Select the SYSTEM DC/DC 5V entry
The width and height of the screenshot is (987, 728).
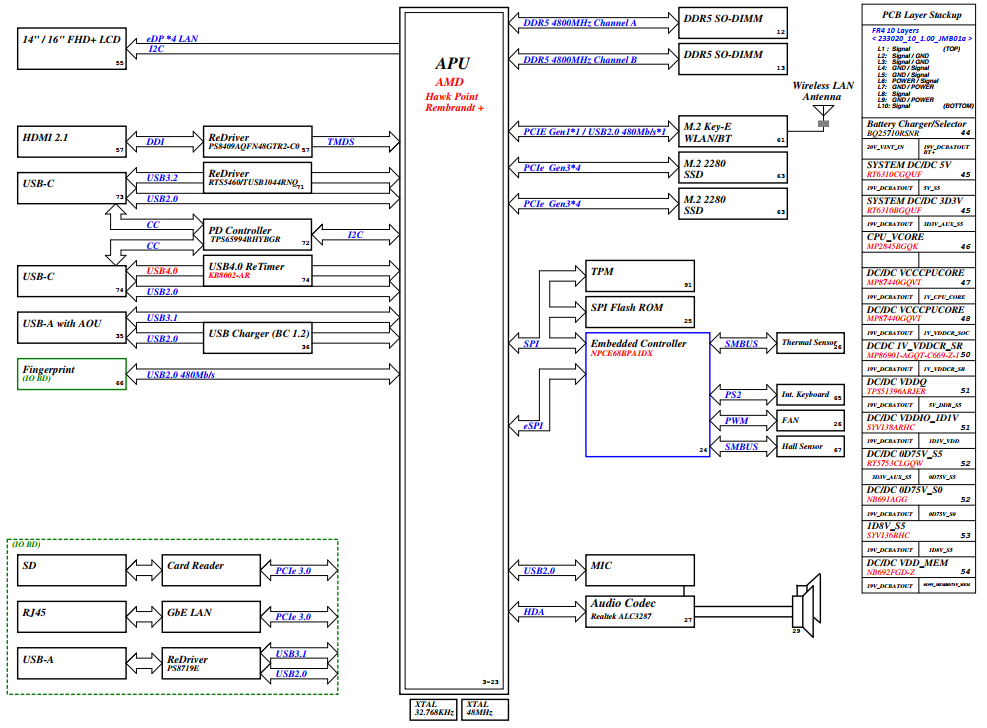point(918,169)
